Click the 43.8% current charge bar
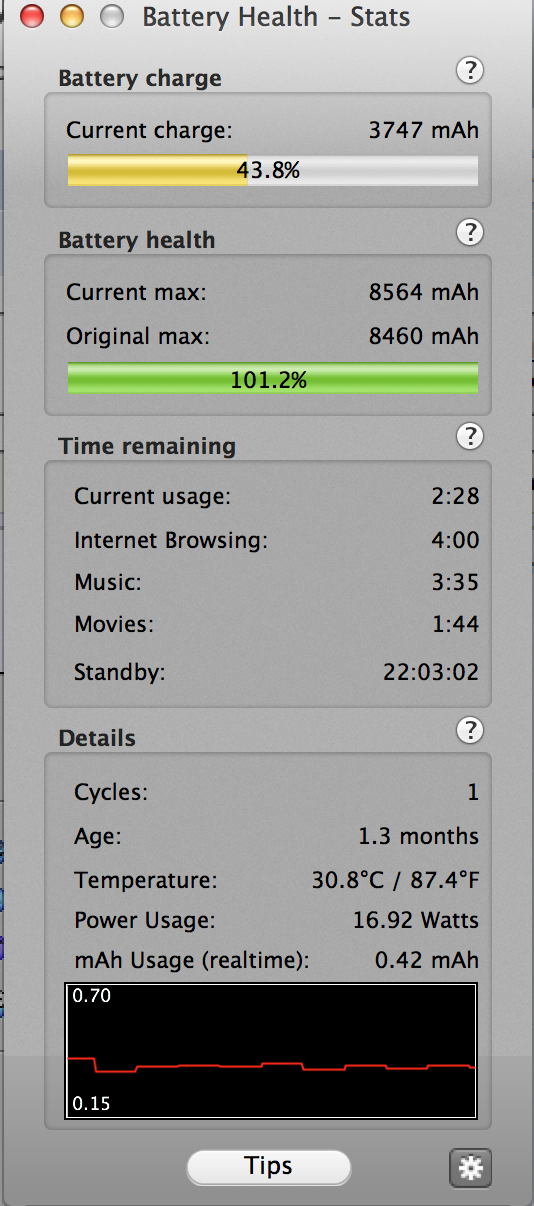Screen dimensions: 534x1206 point(272,170)
